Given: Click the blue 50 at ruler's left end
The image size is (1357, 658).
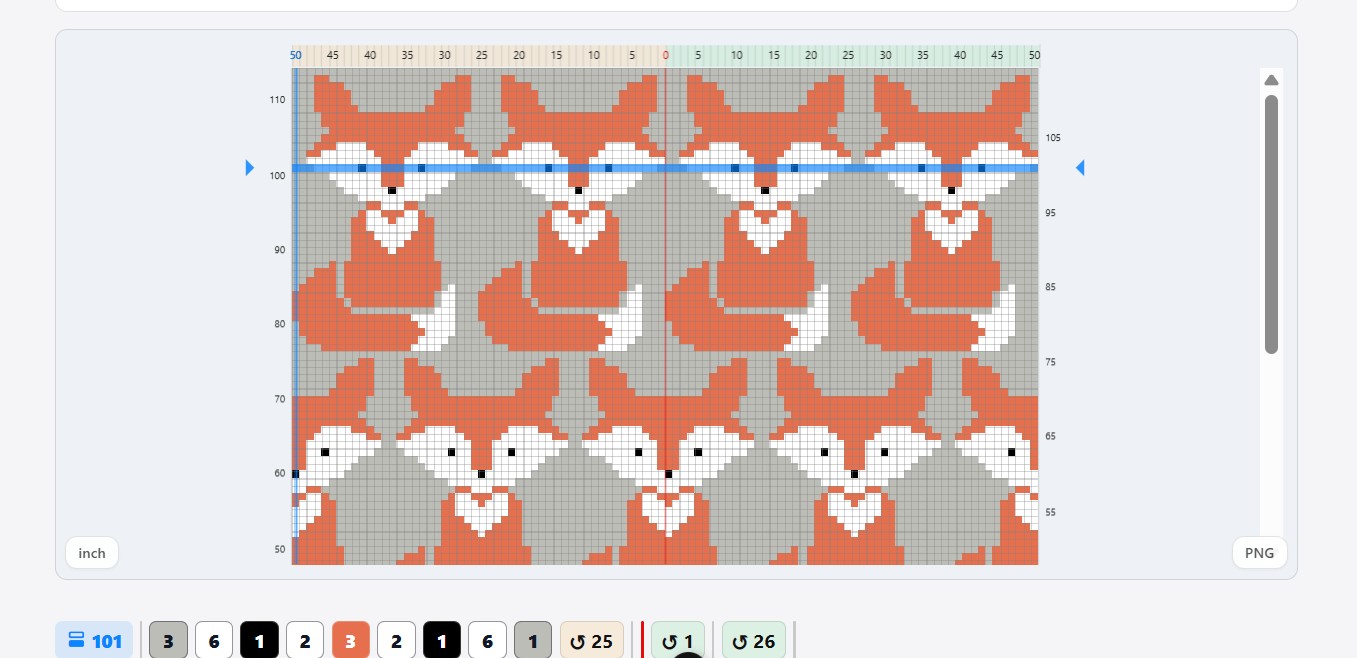Looking at the screenshot, I should 296,55.
